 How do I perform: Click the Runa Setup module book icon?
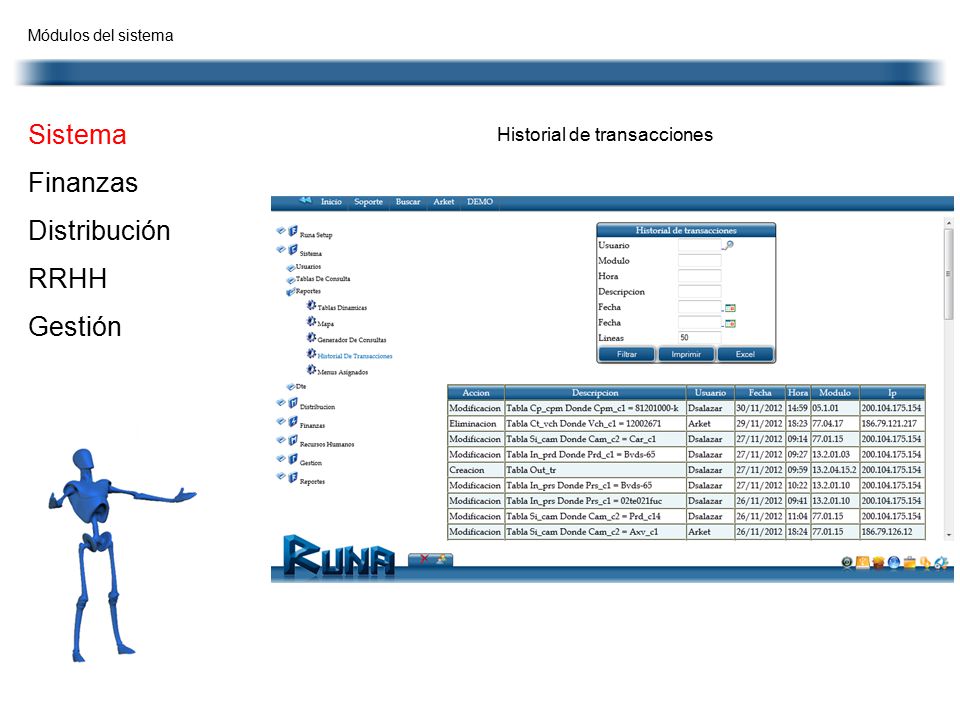pos(293,231)
